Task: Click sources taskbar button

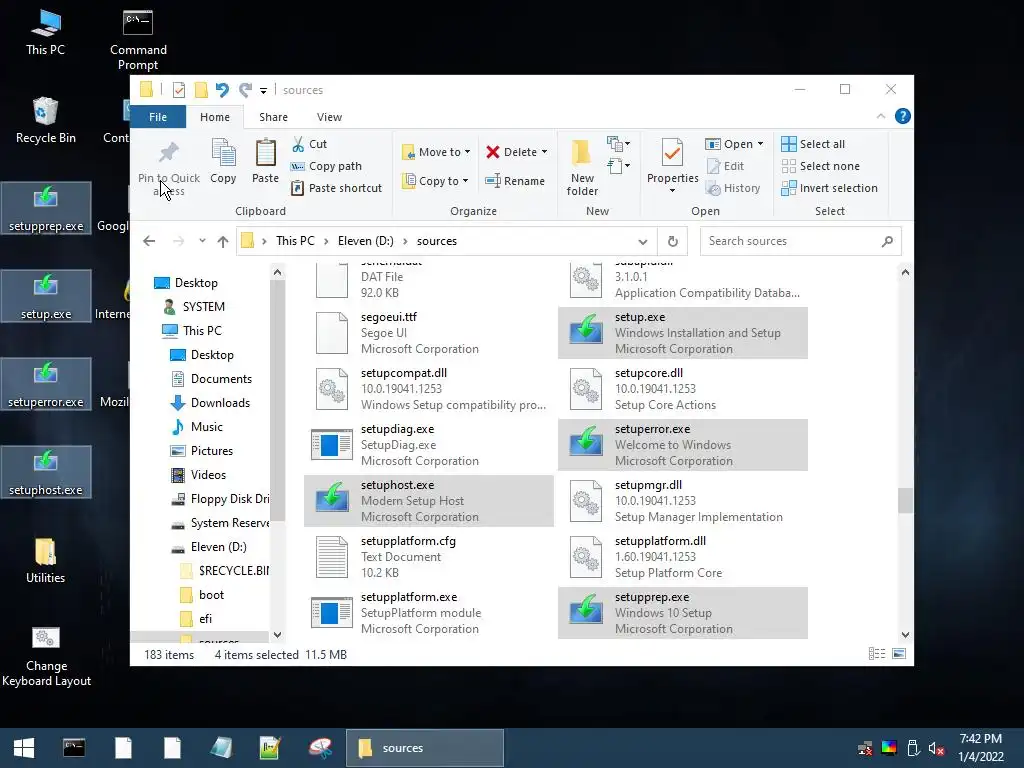Action: coord(425,748)
